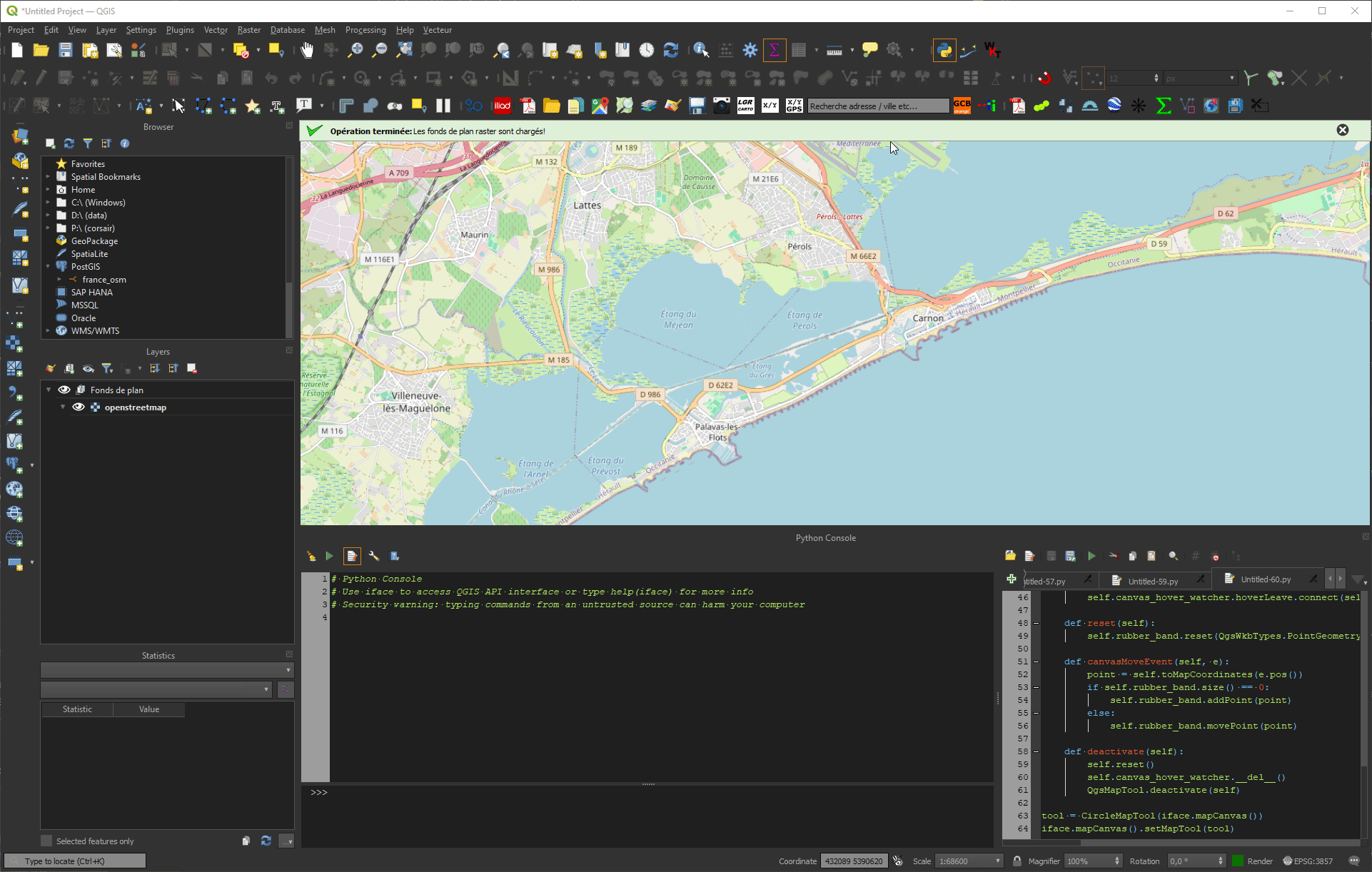Click the Open Script editor button
The width and height of the screenshot is (1372, 872).
click(352, 555)
